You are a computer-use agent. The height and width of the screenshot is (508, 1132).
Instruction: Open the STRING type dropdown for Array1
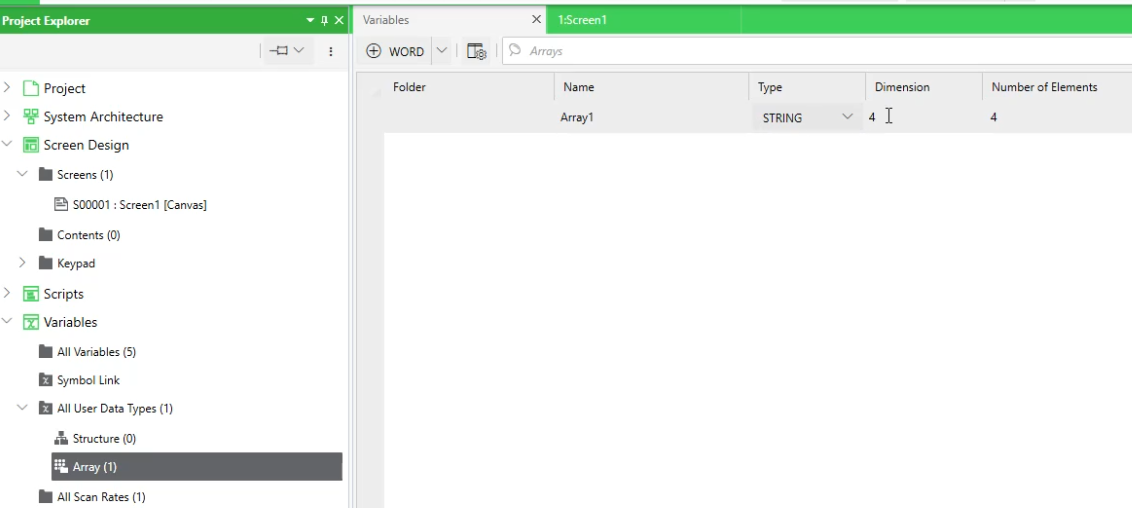pos(847,117)
